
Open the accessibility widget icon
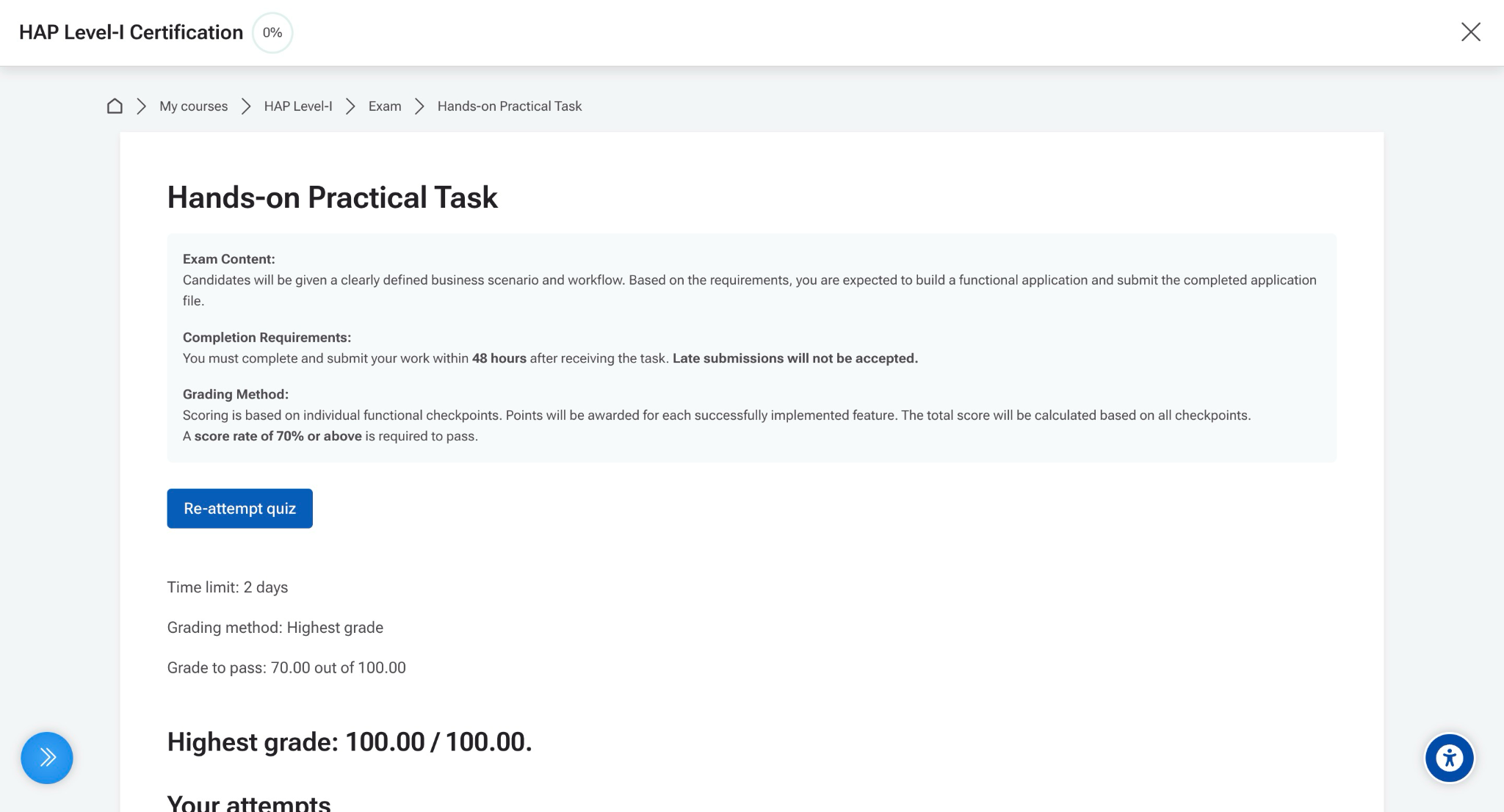(1449, 758)
